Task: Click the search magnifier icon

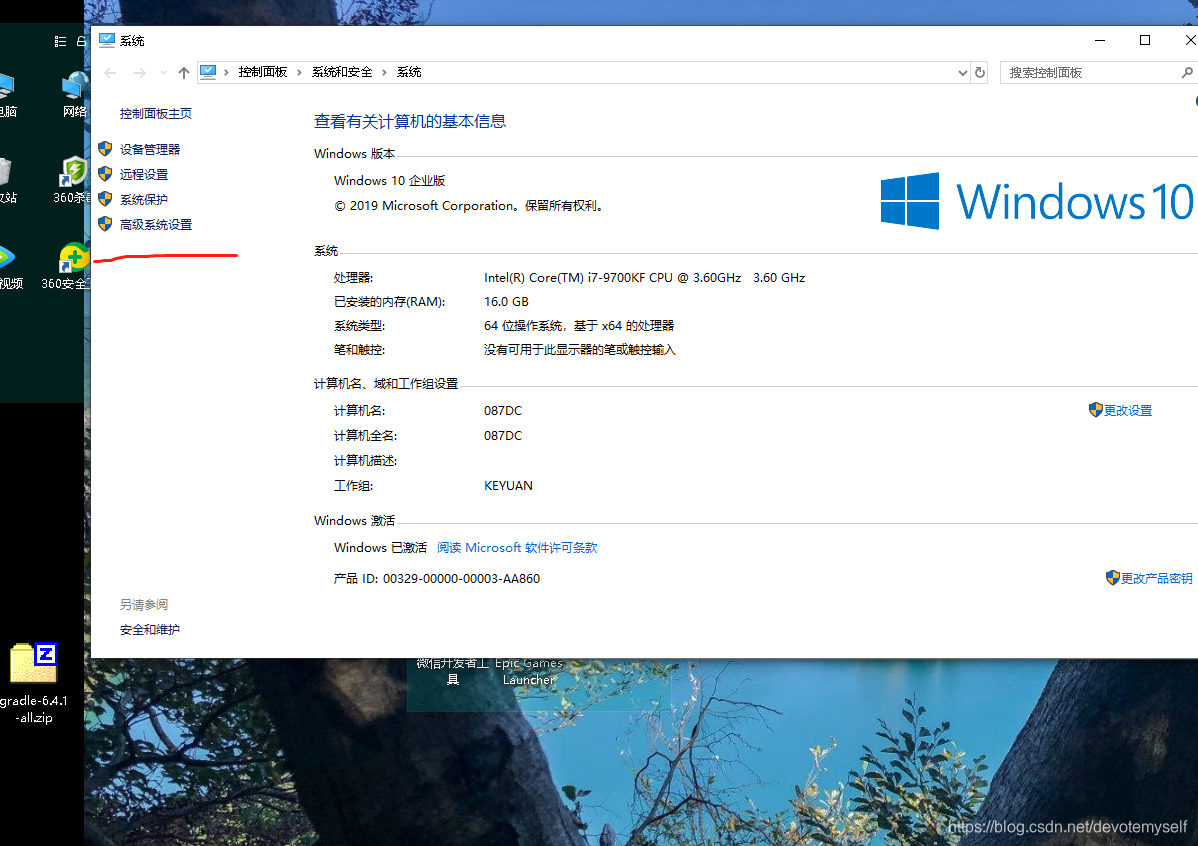Action: [1187, 73]
